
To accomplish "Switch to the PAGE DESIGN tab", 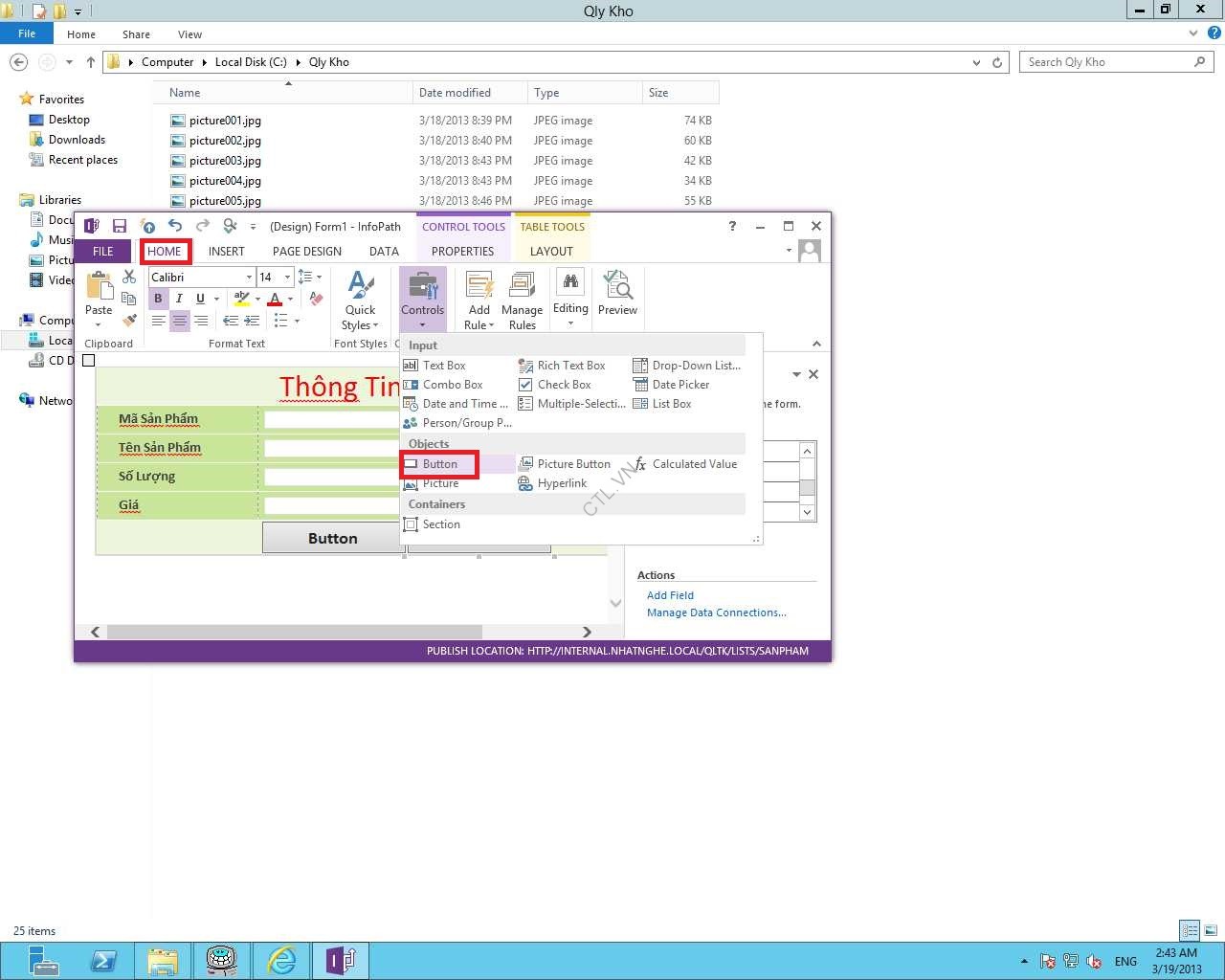I will (306, 252).
